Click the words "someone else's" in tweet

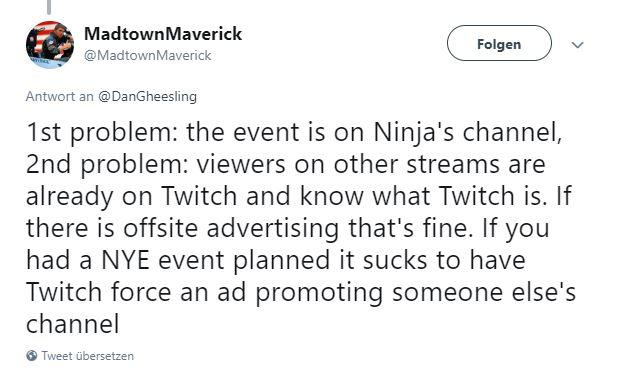pos(484,292)
